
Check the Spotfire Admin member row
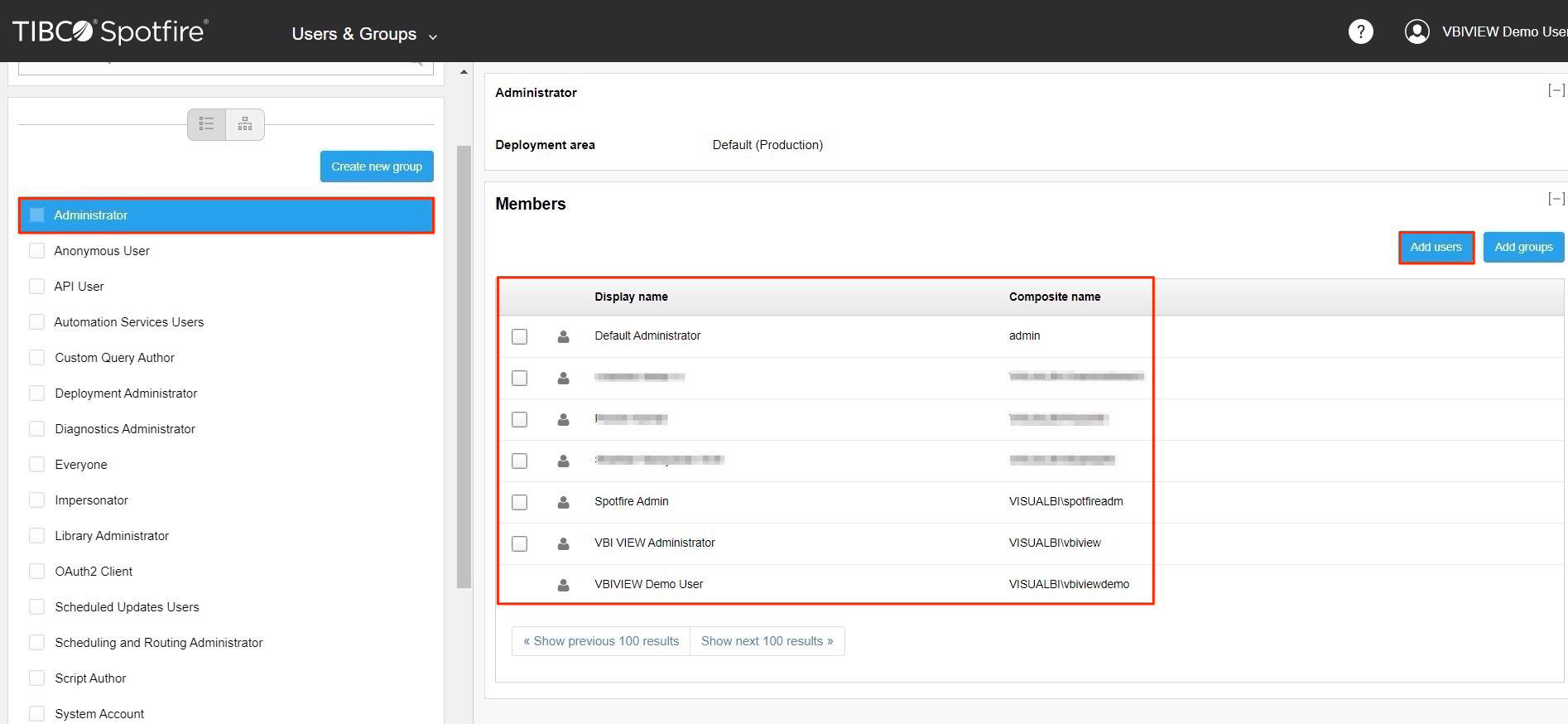tap(519, 502)
